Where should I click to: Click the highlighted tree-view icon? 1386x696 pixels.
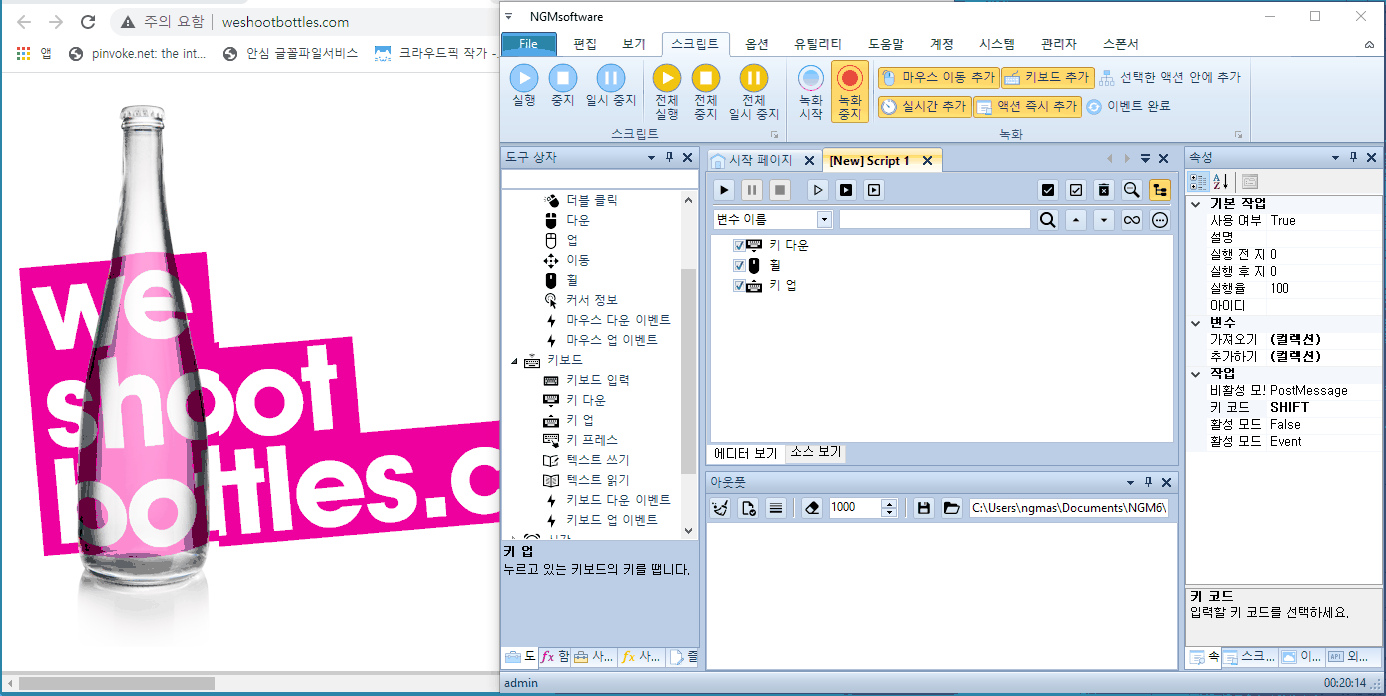click(1160, 190)
